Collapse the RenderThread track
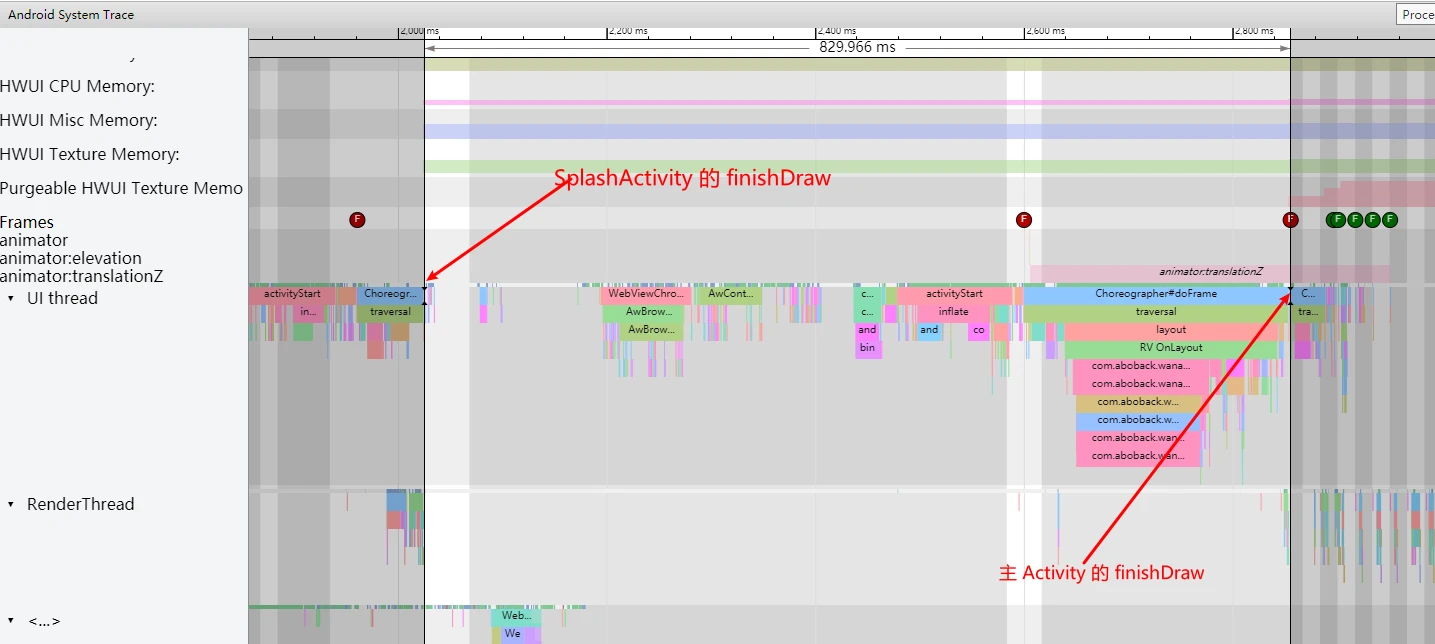This screenshot has width=1435, height=644. click(x=11, y=505)
